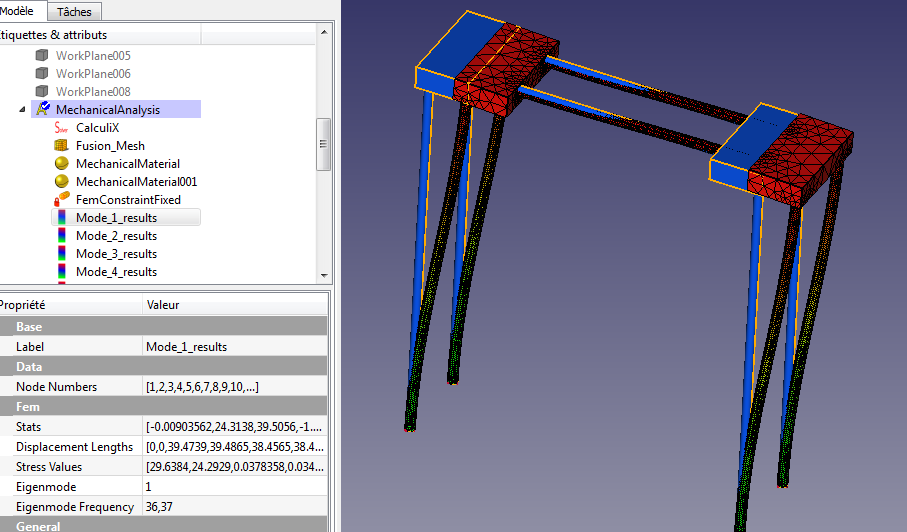Click the MechanicalMaterial sphere icon
Viewport: 907px width, 532px height.
[61, 163]
